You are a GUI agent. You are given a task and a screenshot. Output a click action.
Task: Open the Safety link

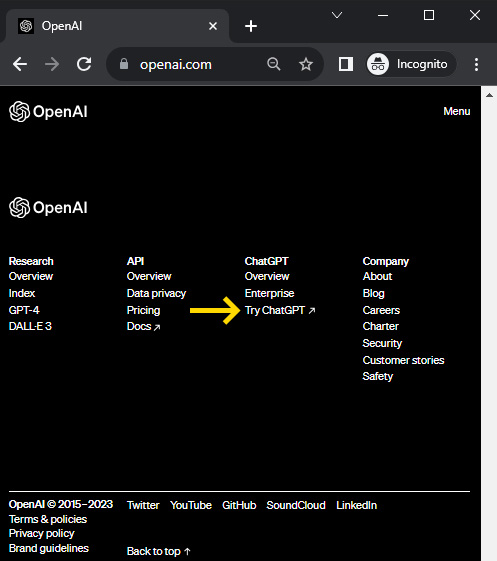[x=377, y=376]
